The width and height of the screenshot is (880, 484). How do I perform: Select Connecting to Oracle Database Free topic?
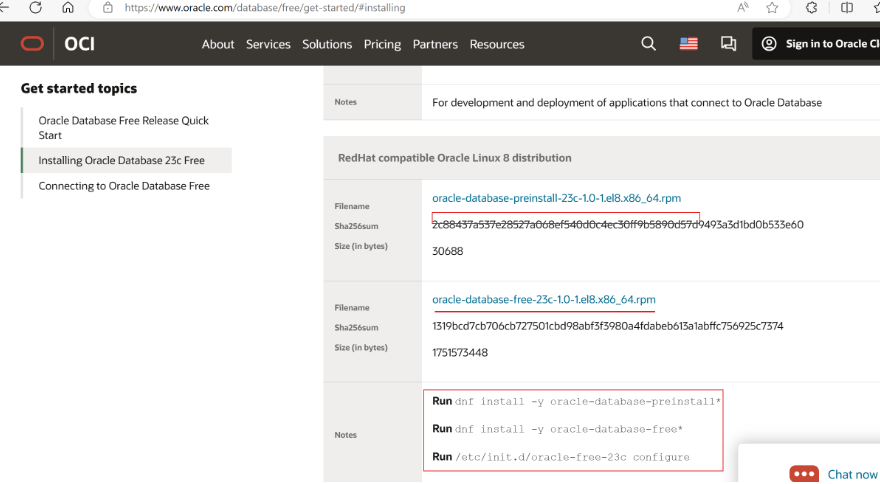124,186
